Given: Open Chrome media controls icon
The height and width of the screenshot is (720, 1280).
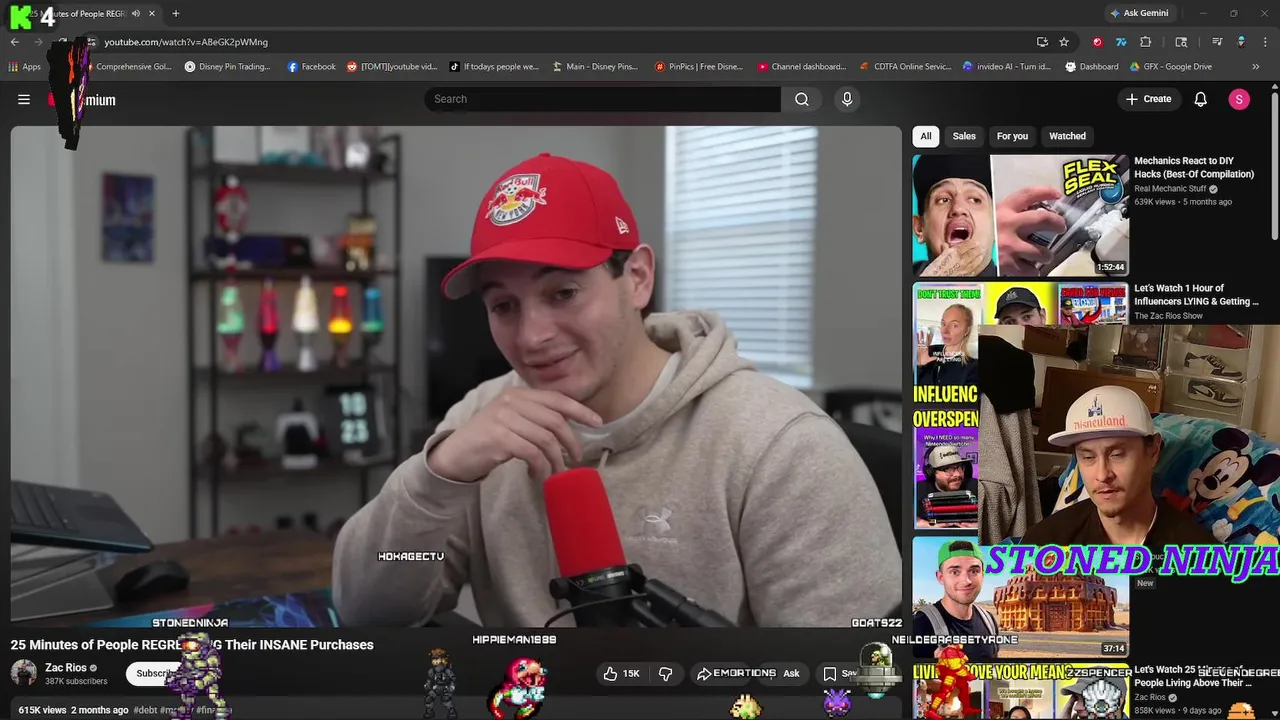Looking at the screenshot, I should [1217, 42].
